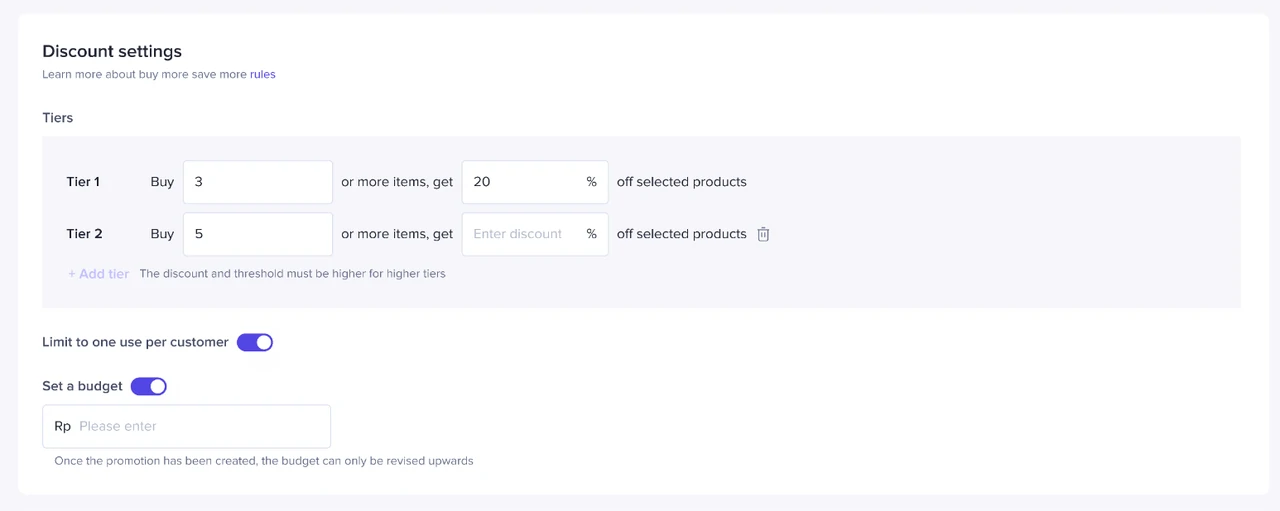Click the Set a budget label text

coord(82,386)
